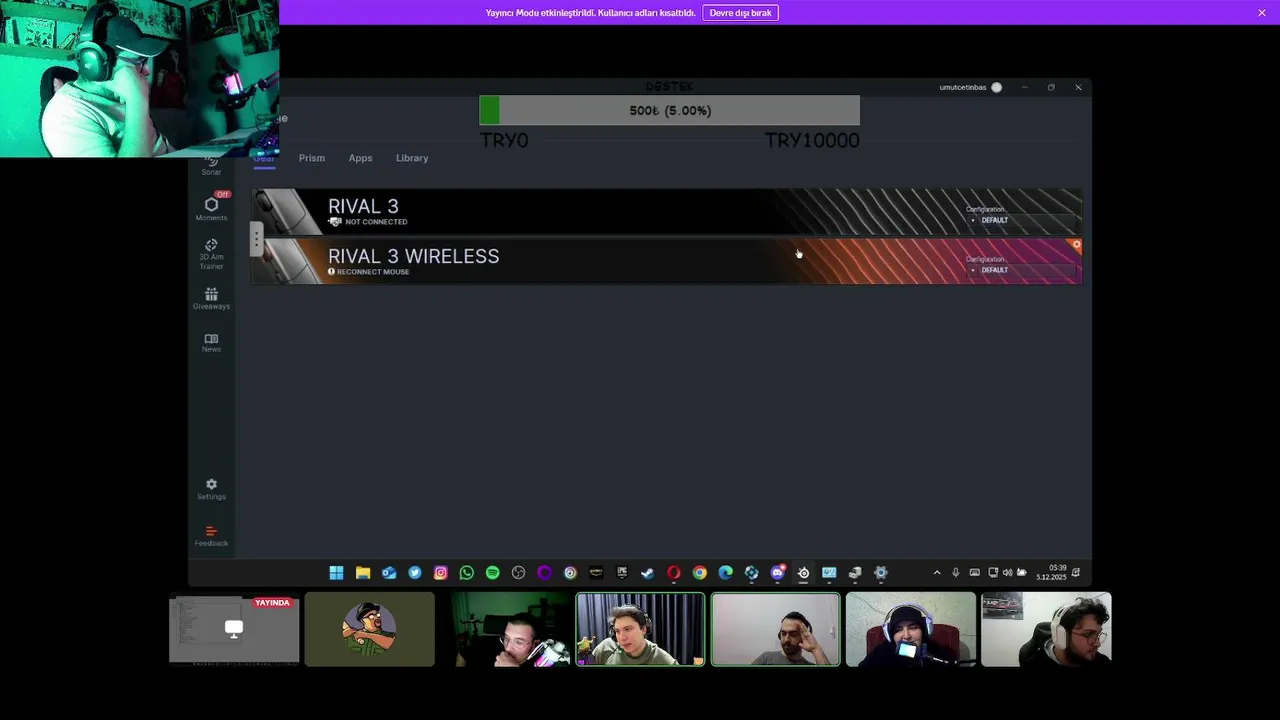Image resolution: width=1280 pixels, height=720 pixels.
Task: Switch to the Prism tab
Action: 312,158
